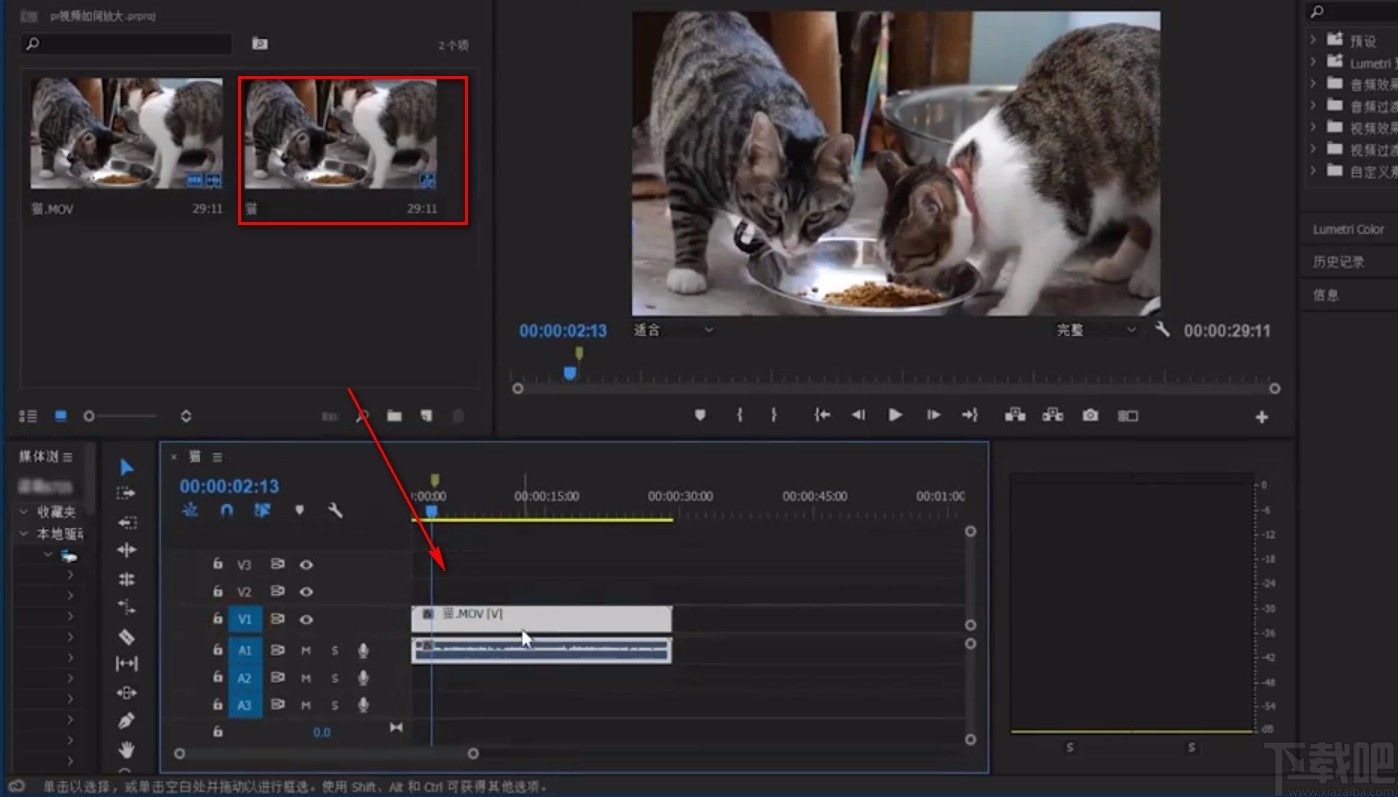Viewport: 1398px width, 797px height.
Task: Select the Razor tool
Action: pyautogui.click(x=127, y=636)
